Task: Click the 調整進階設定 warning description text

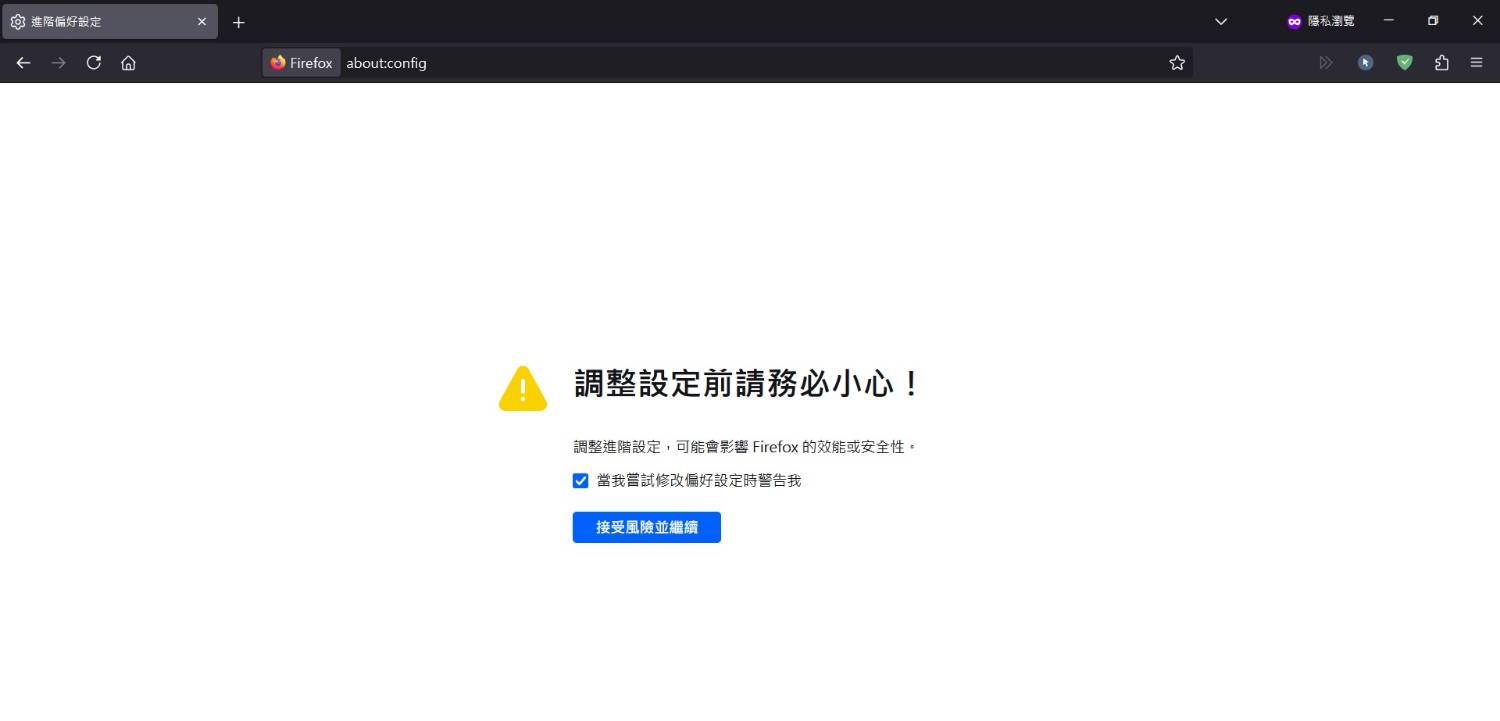Action: coord(745,447)
